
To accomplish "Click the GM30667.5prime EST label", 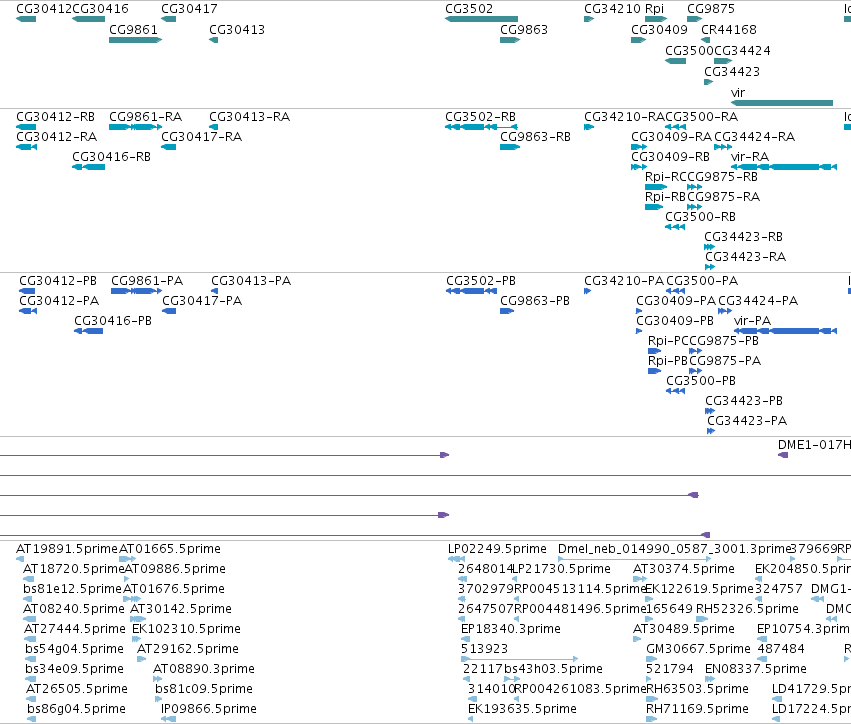I will (x=698, y=649).
